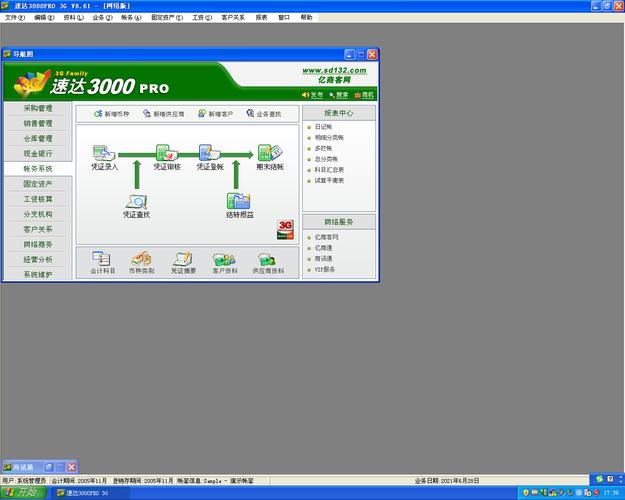The image size is (625, 500).
Task: Click the system tray clock
Action: [611, 493]
